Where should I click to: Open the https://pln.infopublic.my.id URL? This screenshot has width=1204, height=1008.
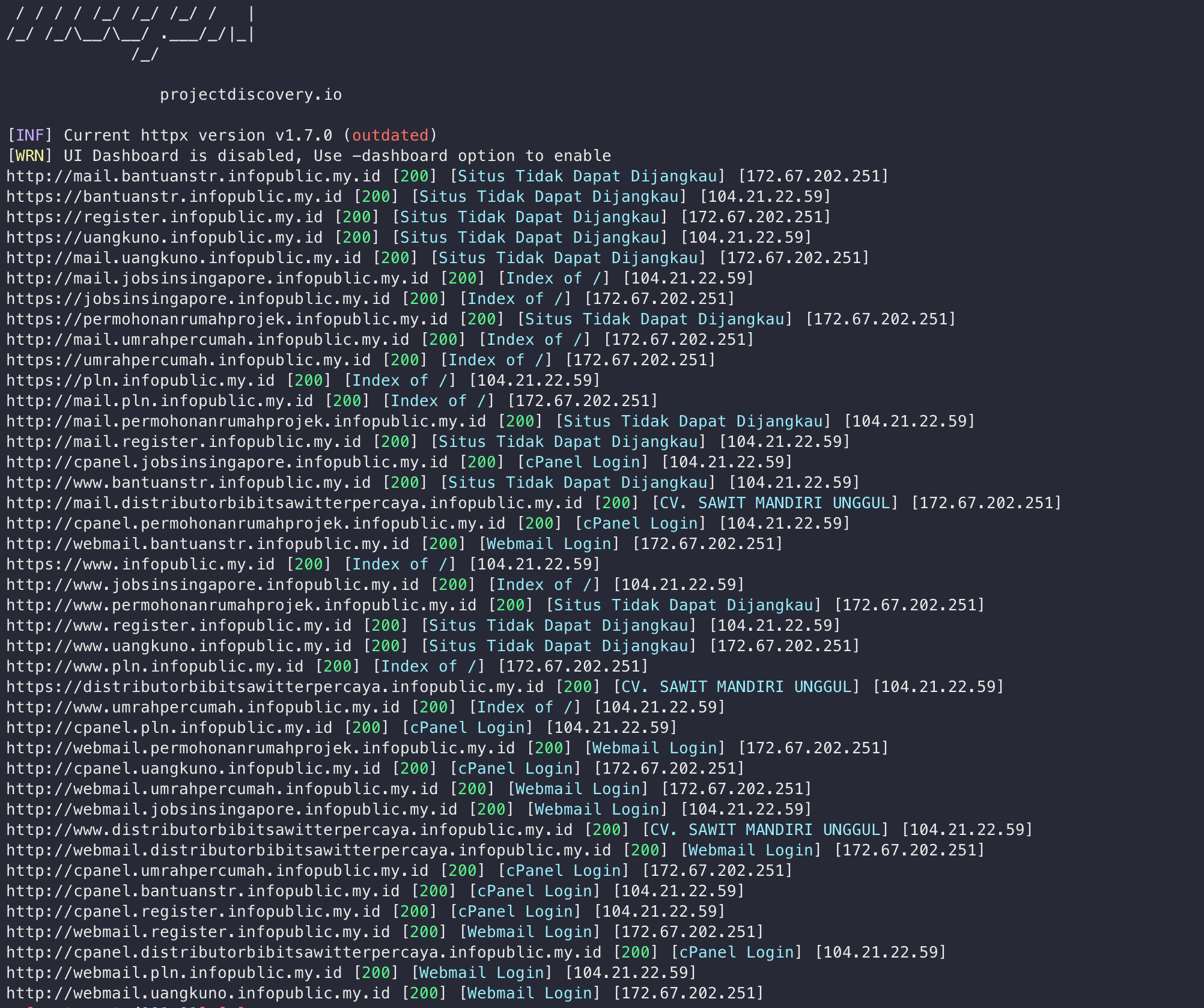(141, 381)
